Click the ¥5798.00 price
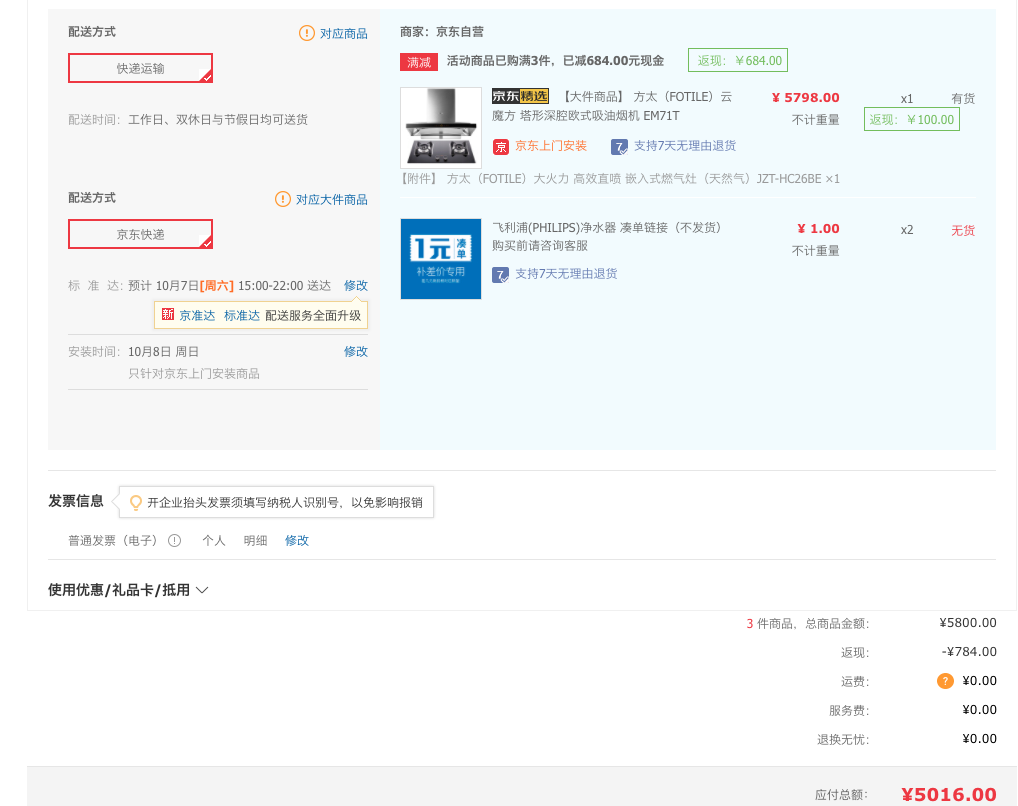 (805, 97)
